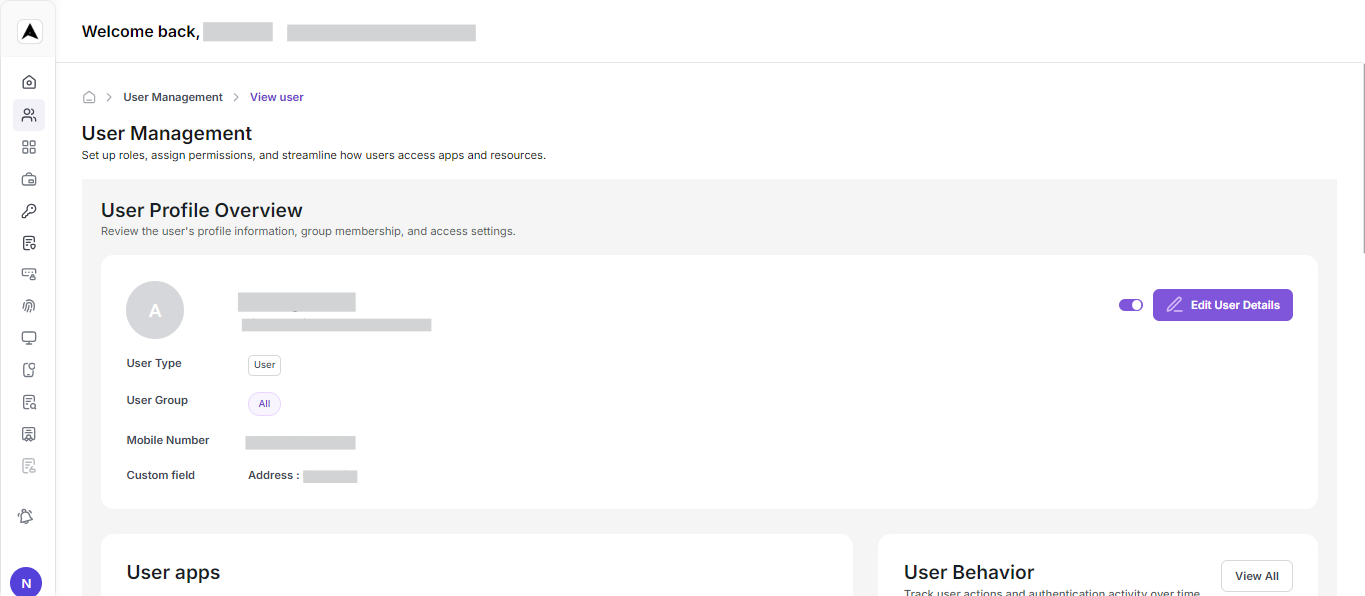Click the briefcase icon in the sidebar

pos(29,179)
